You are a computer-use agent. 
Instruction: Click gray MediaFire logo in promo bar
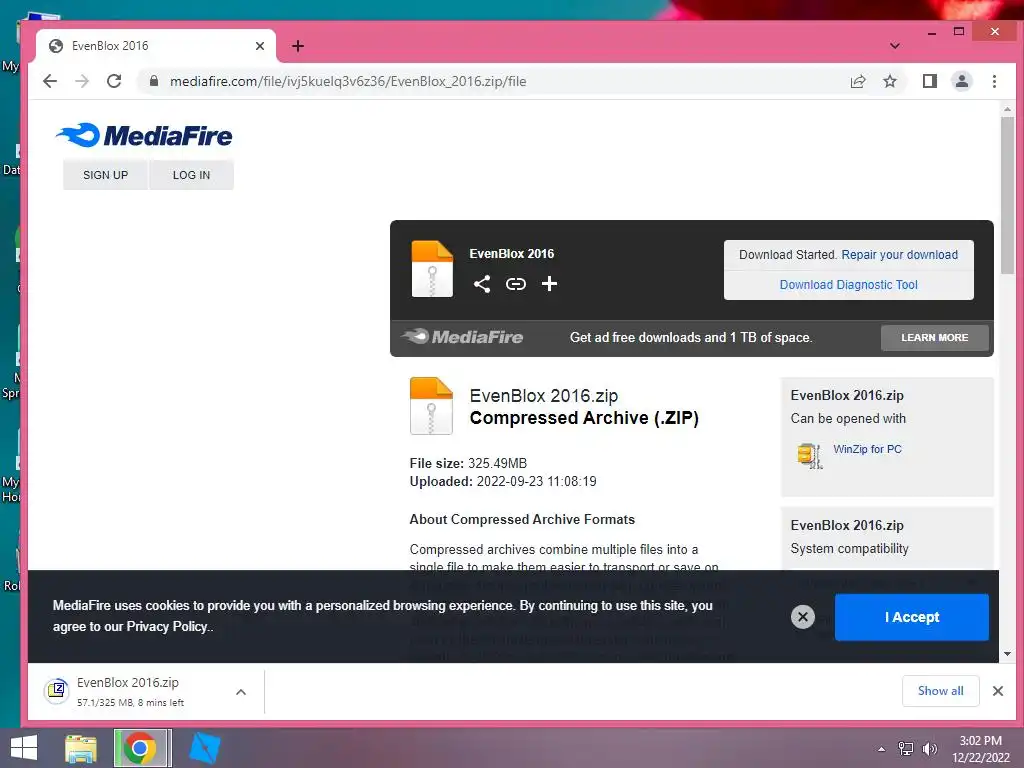pos(462,337)
